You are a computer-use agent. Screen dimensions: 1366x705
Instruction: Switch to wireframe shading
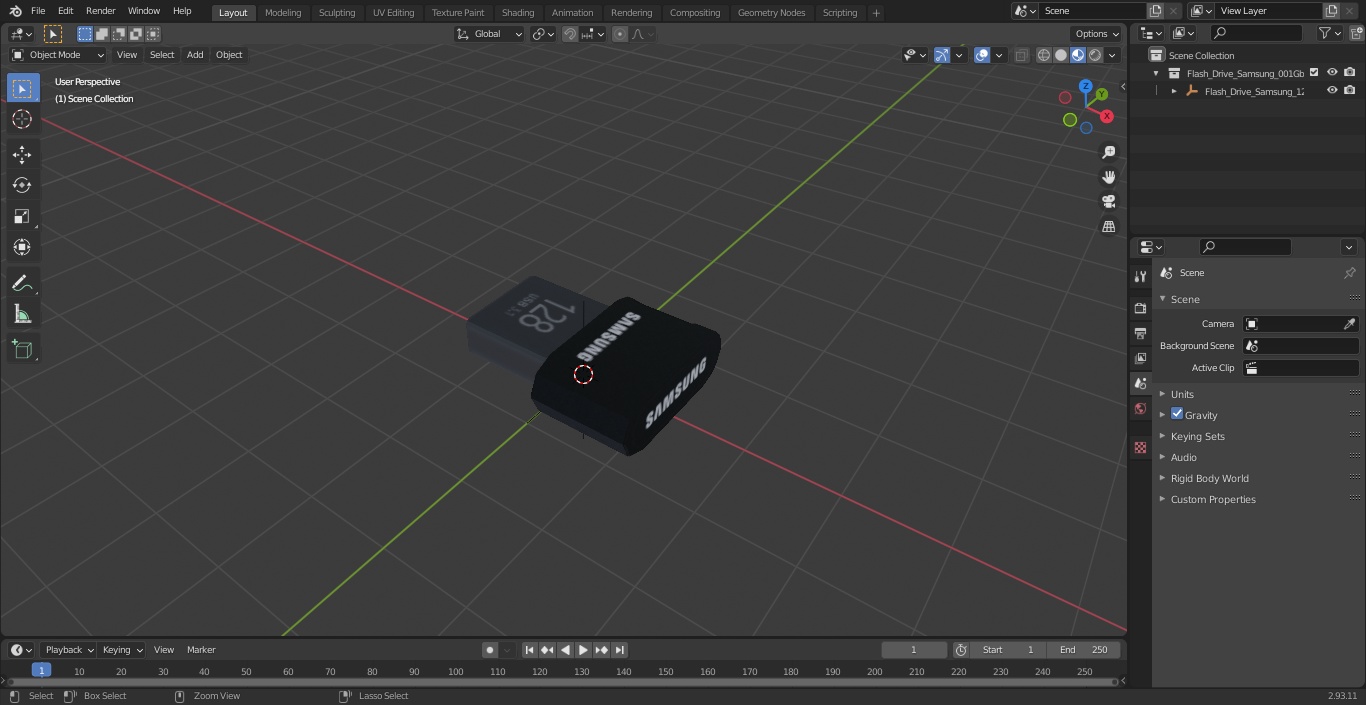[x=1044, y=55]
